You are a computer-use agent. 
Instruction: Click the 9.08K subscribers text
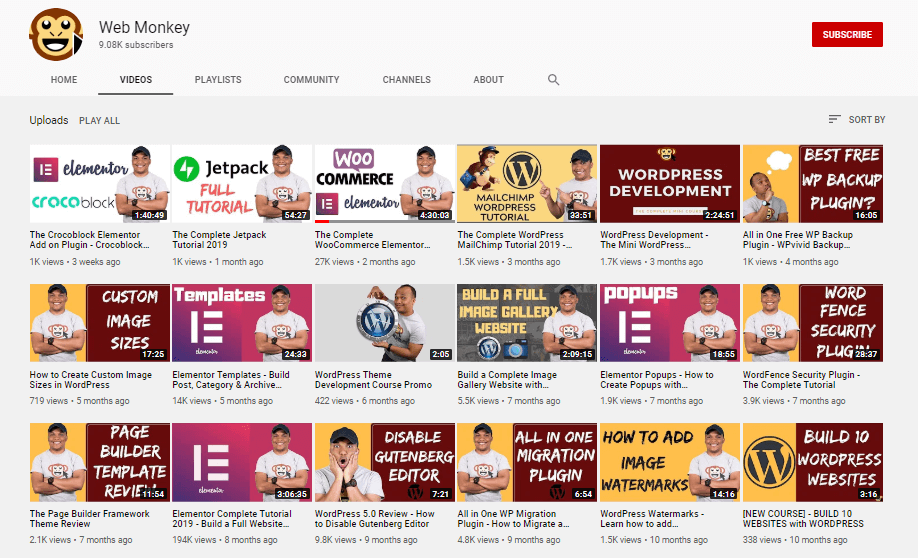point(136,45)
